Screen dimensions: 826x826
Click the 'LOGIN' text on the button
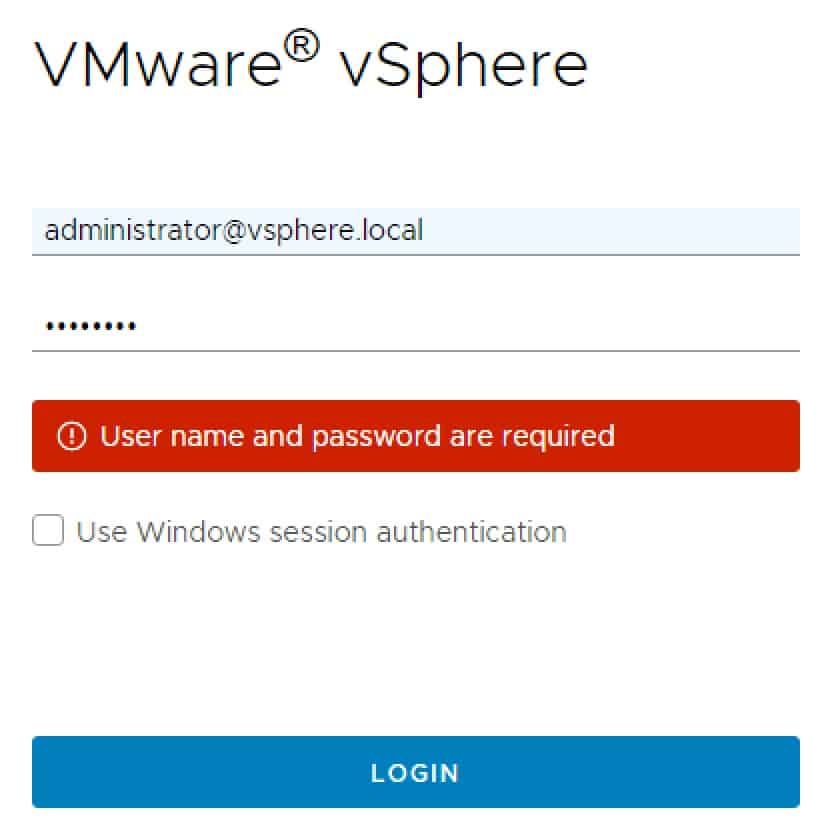pyautogui.click(x=415, y=773)
